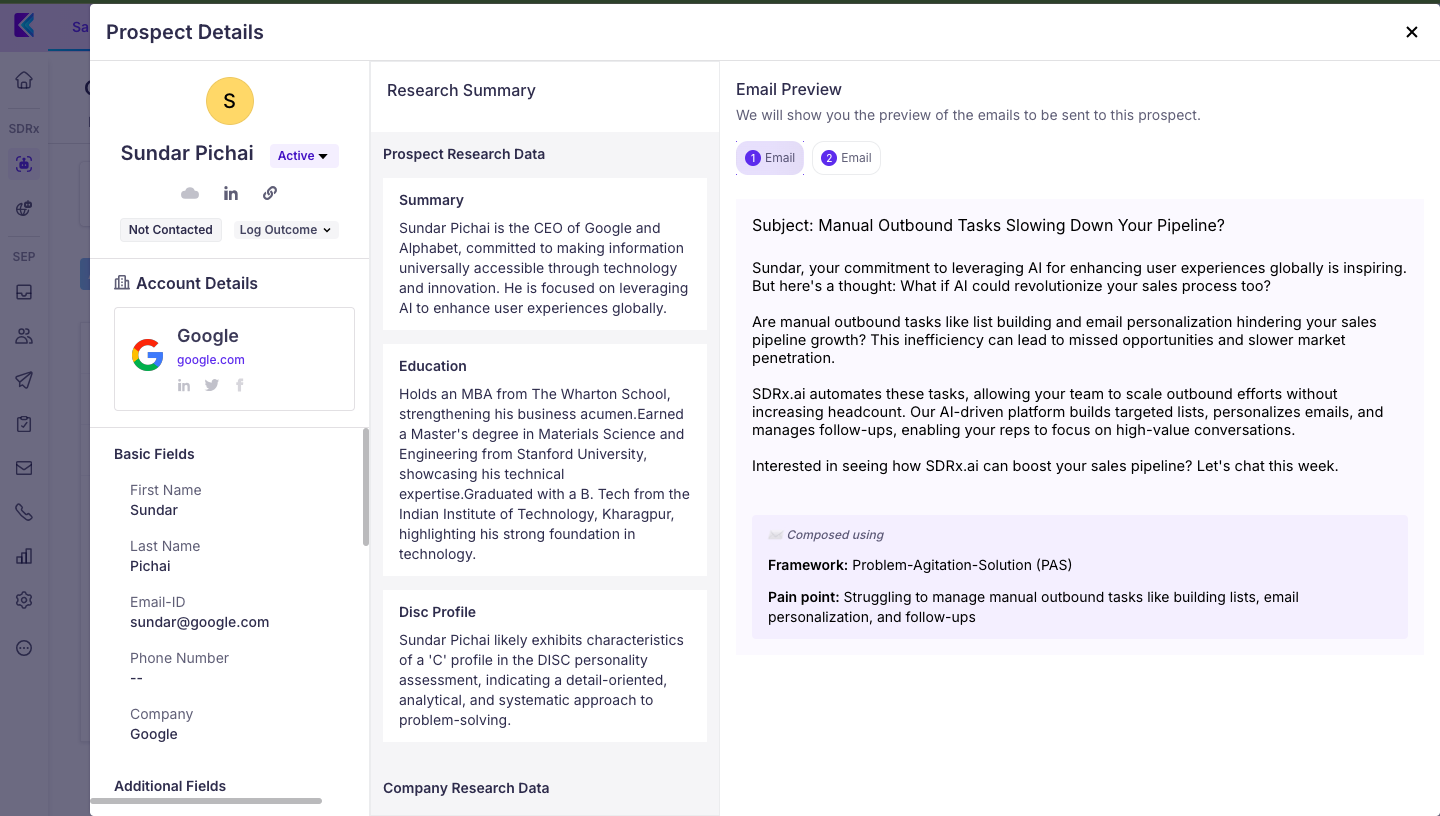Open the google.com link
Screen dimensions: 1440x816
pos(211,360)
